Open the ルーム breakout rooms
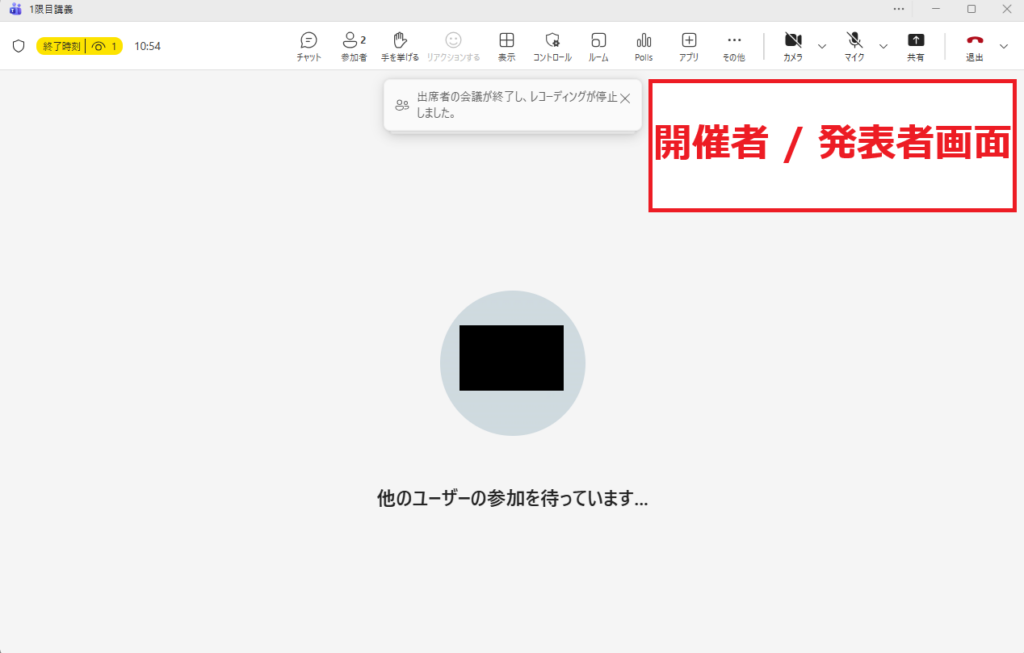Image resolution: width=1024 pixels, height=653 pixels. 598,46
